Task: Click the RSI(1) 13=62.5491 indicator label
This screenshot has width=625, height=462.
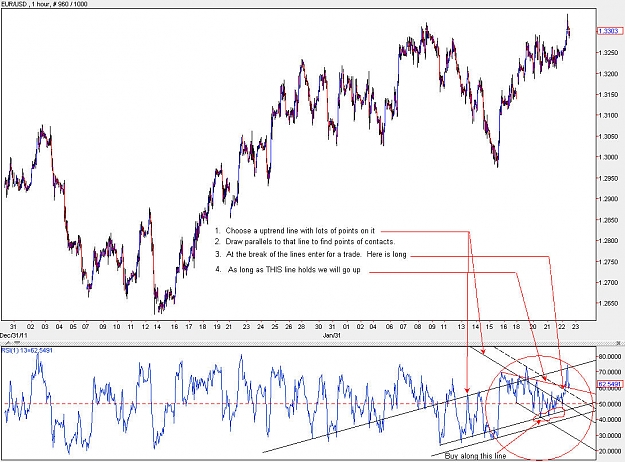Action: [27, 350]
